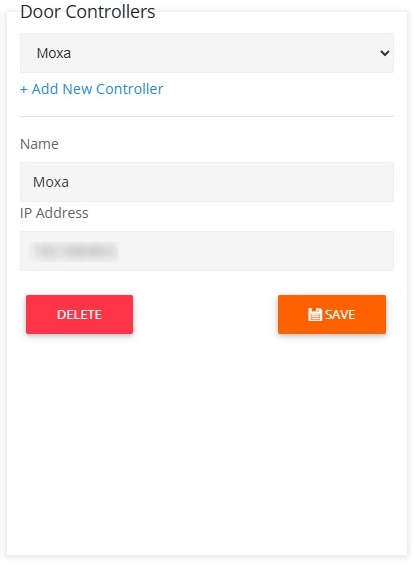Click the blurred IP address value
Viewport: 414px width, 566px height.
(x=74, y=251)
